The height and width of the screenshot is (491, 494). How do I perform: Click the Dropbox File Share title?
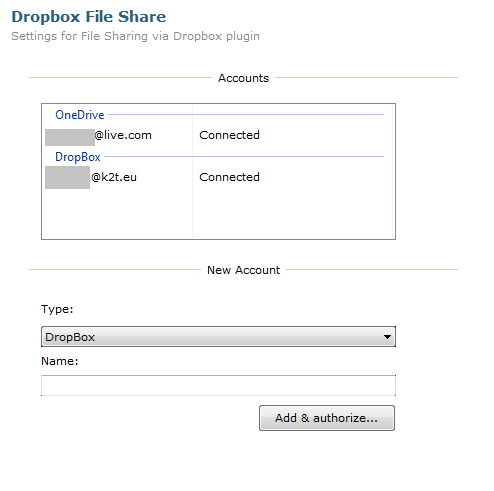(89, 17)
